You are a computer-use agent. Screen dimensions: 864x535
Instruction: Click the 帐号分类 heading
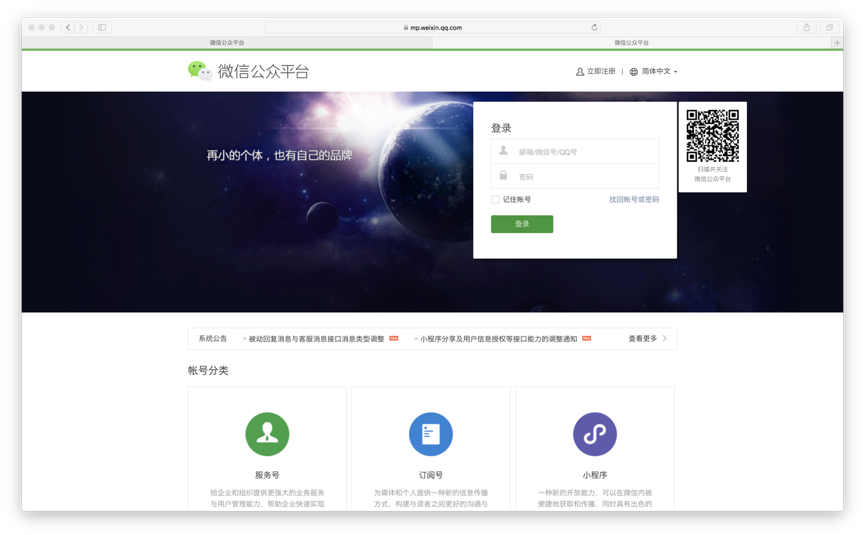pyautogui.click(x=208, y=370)
